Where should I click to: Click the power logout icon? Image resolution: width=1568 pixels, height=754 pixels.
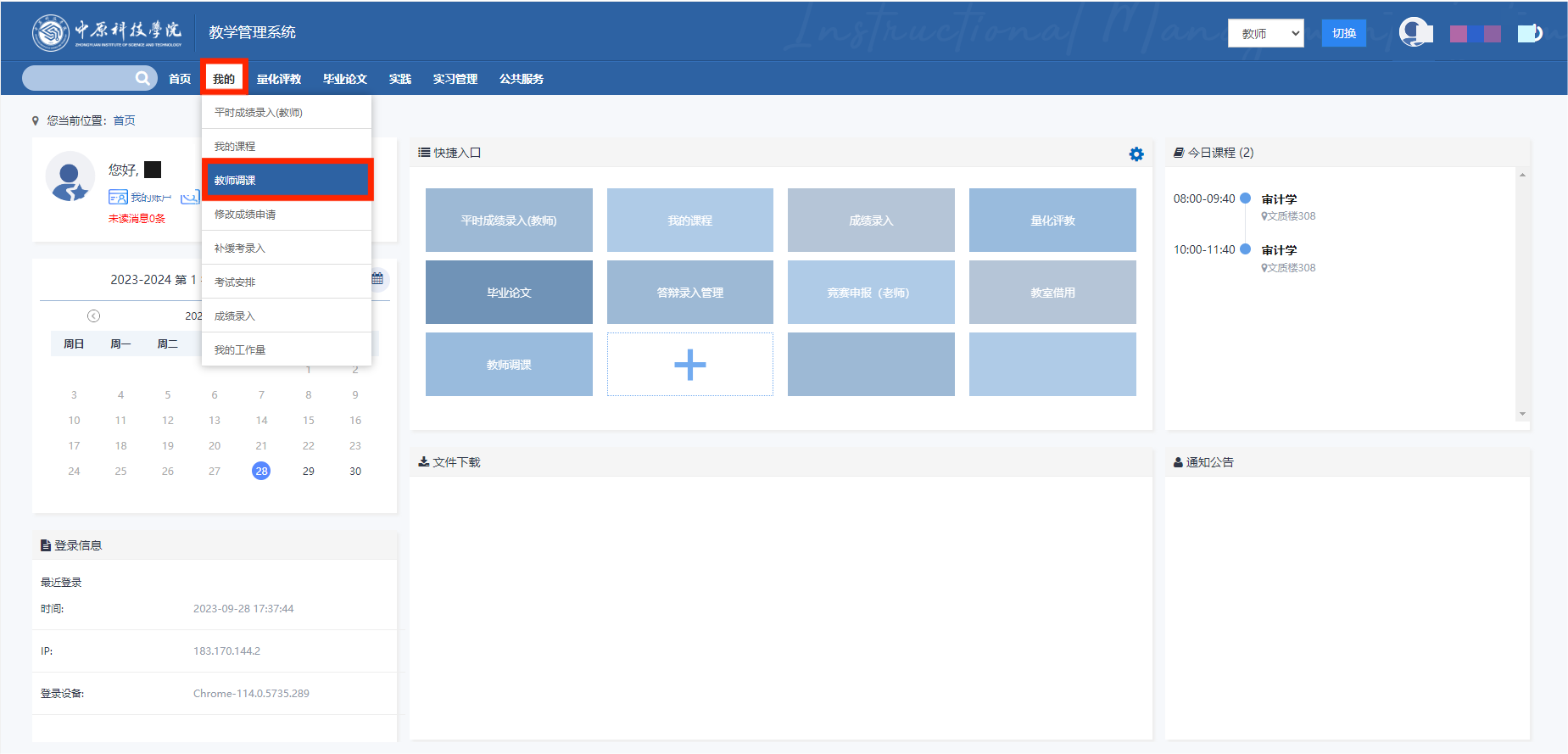click(x=1529, y=33)
